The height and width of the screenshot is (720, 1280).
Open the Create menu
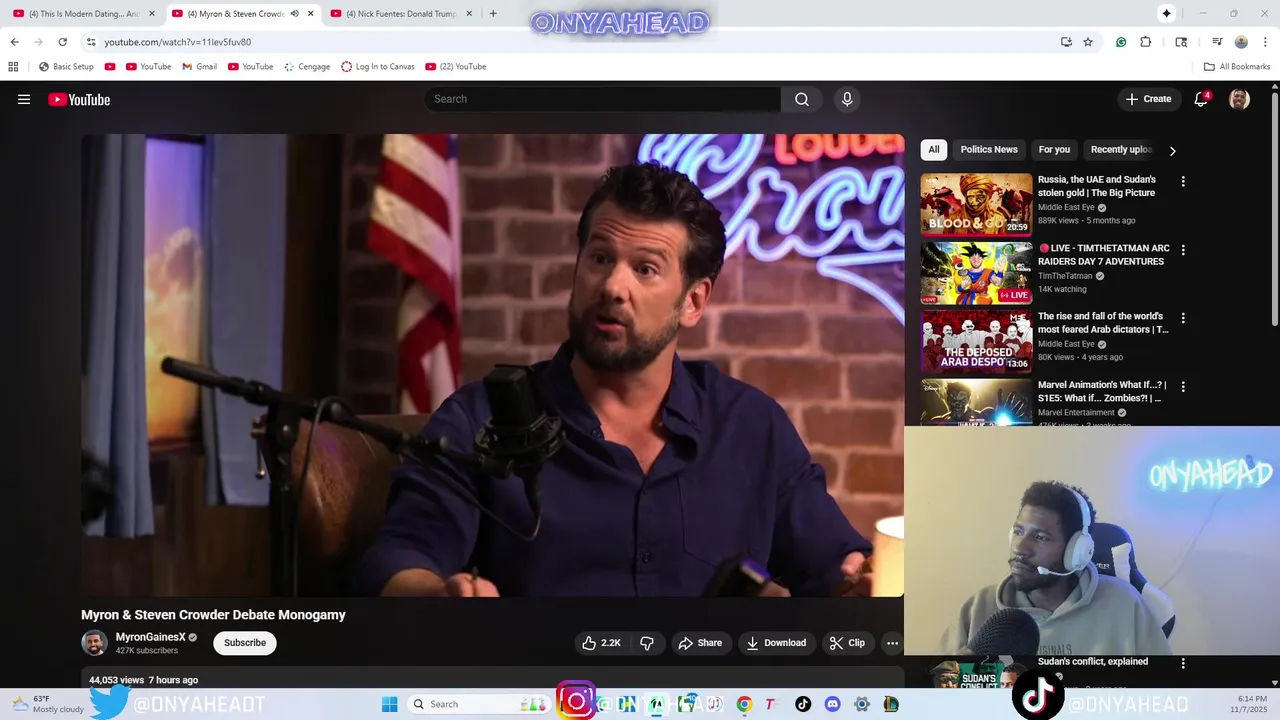pyautogui.click(x=1148, y=99)
